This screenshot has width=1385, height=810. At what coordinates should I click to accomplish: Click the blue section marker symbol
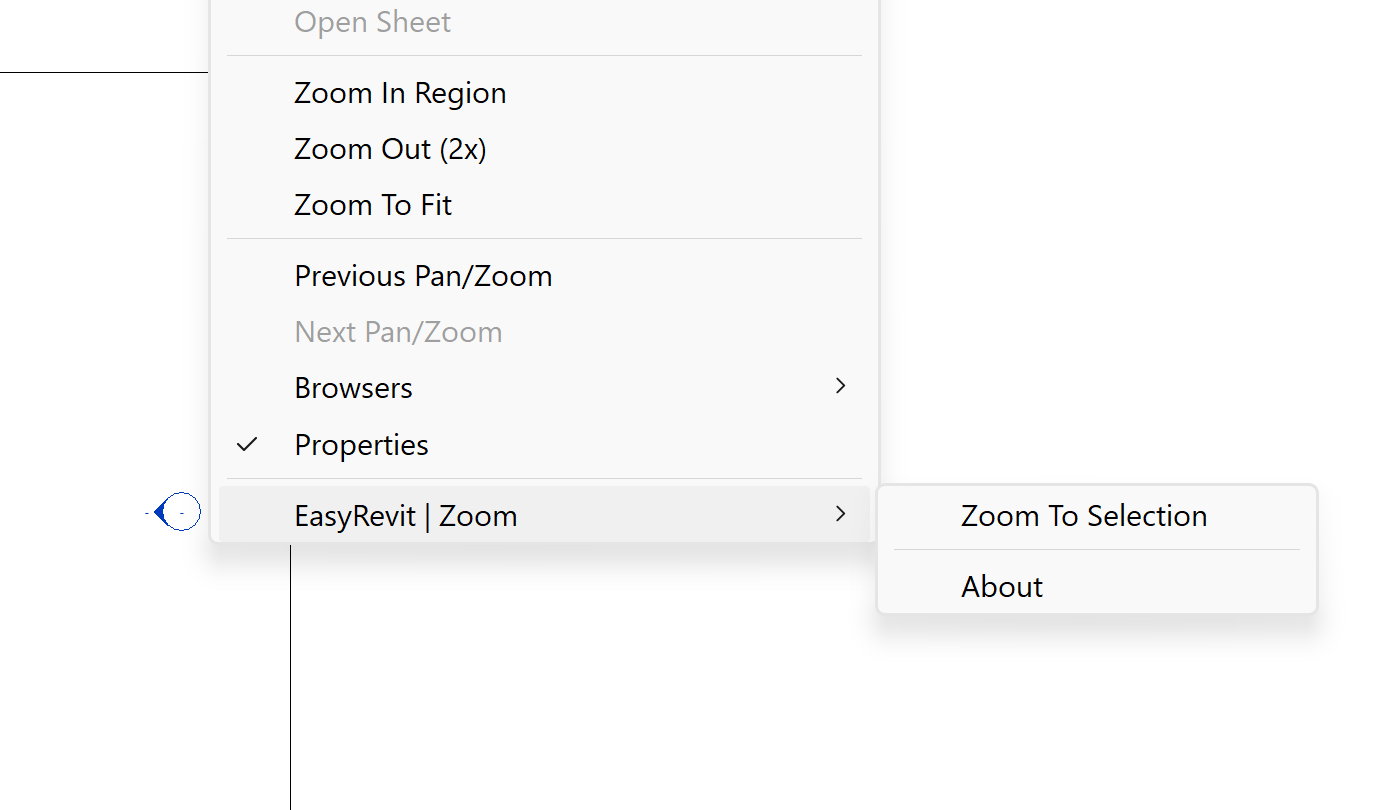coord(178,512)
